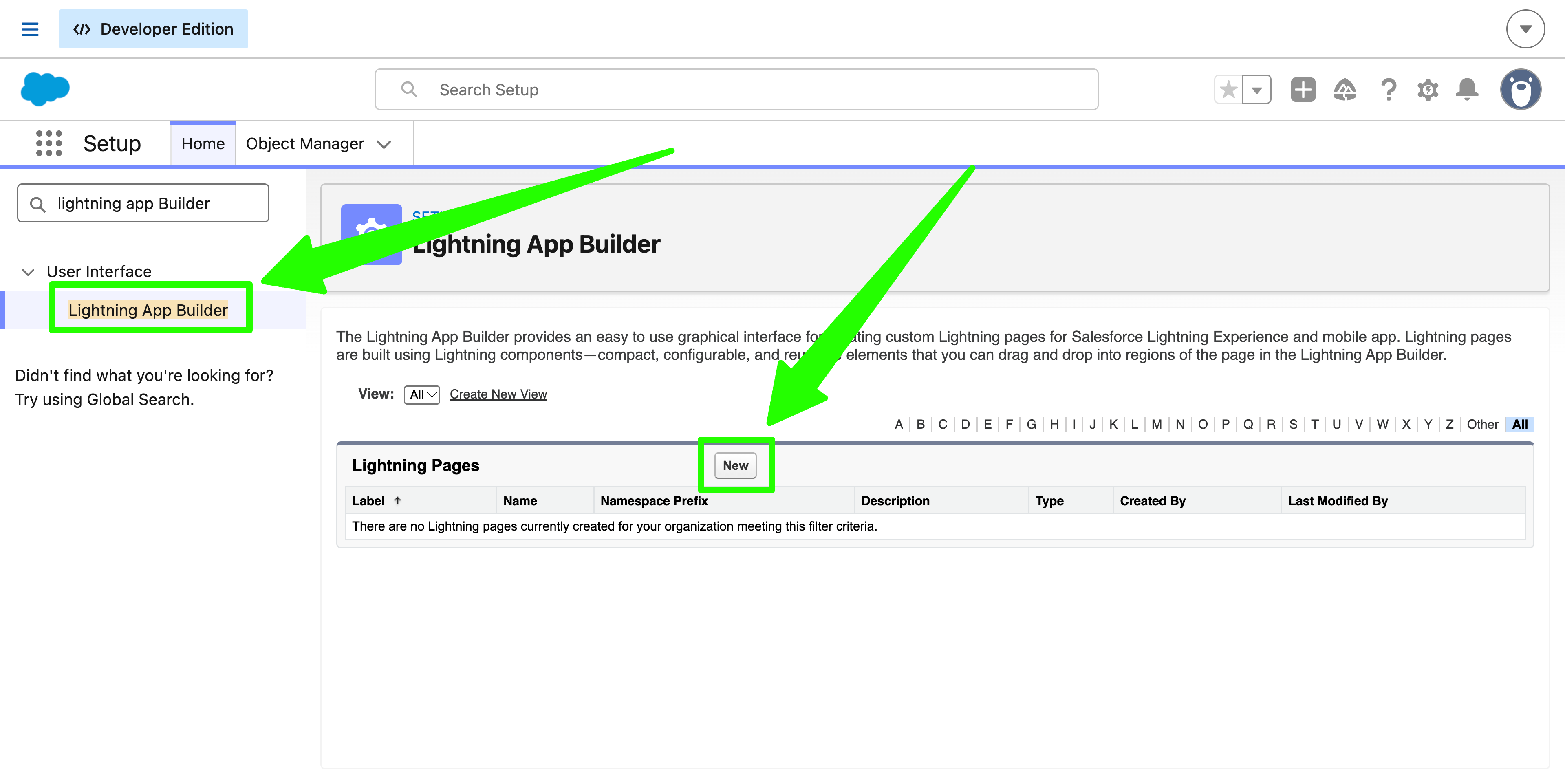The height and width of the screenshot is (784, 1565).
Task: Open the setup gear icon
Action: (x=1428, y=90)
